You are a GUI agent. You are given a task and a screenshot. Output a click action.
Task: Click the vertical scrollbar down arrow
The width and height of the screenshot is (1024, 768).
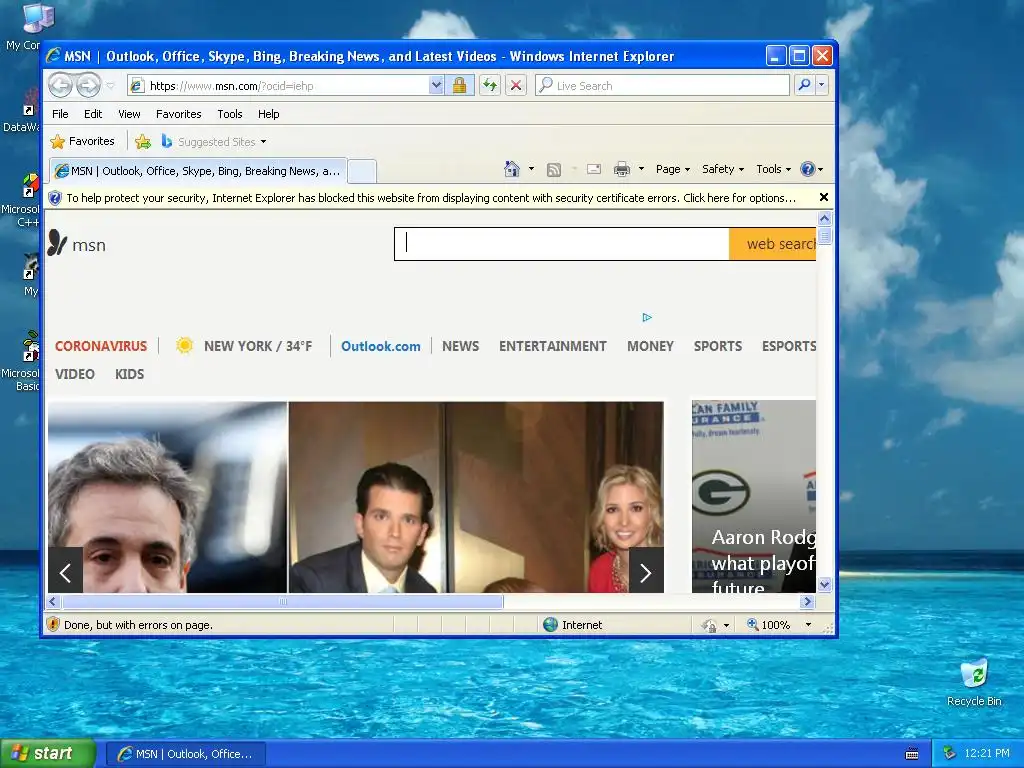point(824,584)
